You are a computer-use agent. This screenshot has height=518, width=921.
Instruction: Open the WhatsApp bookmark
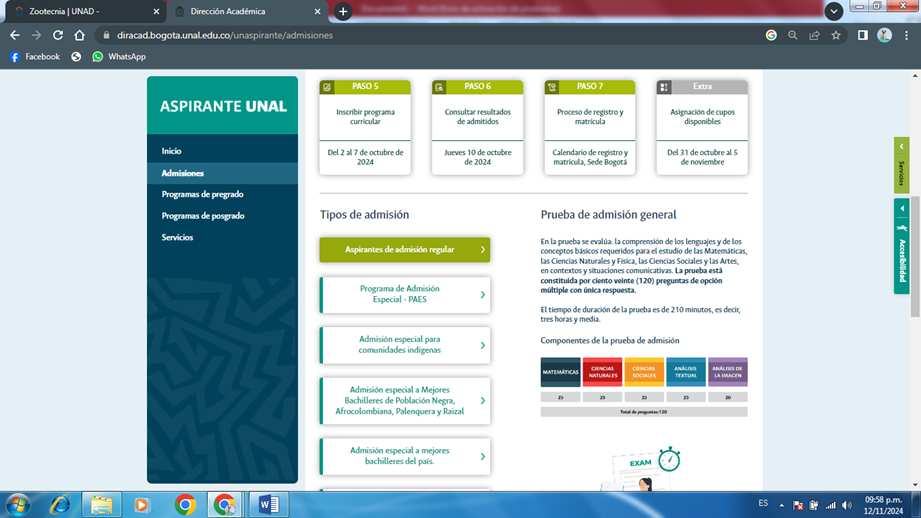click(x=119, y=57)
